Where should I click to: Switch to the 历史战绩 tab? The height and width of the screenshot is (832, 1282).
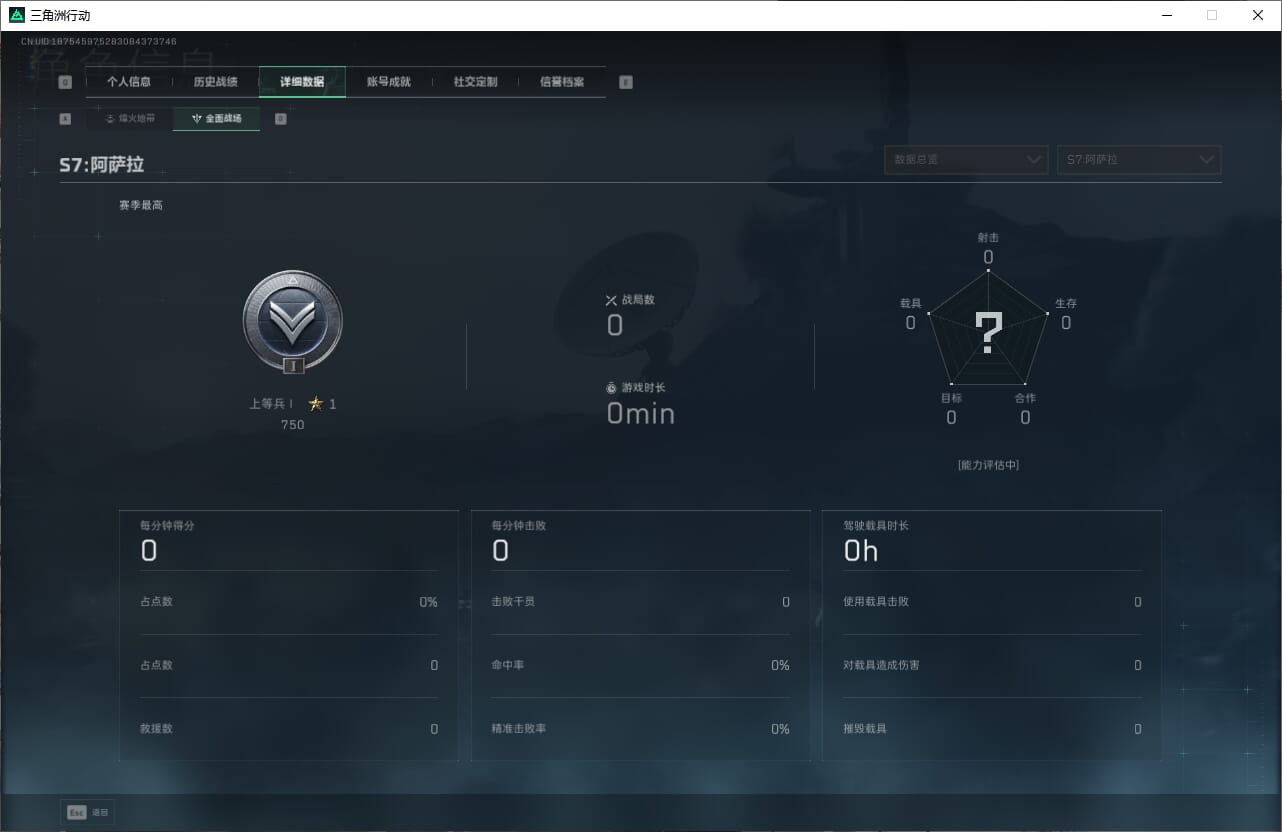[215, 82]
